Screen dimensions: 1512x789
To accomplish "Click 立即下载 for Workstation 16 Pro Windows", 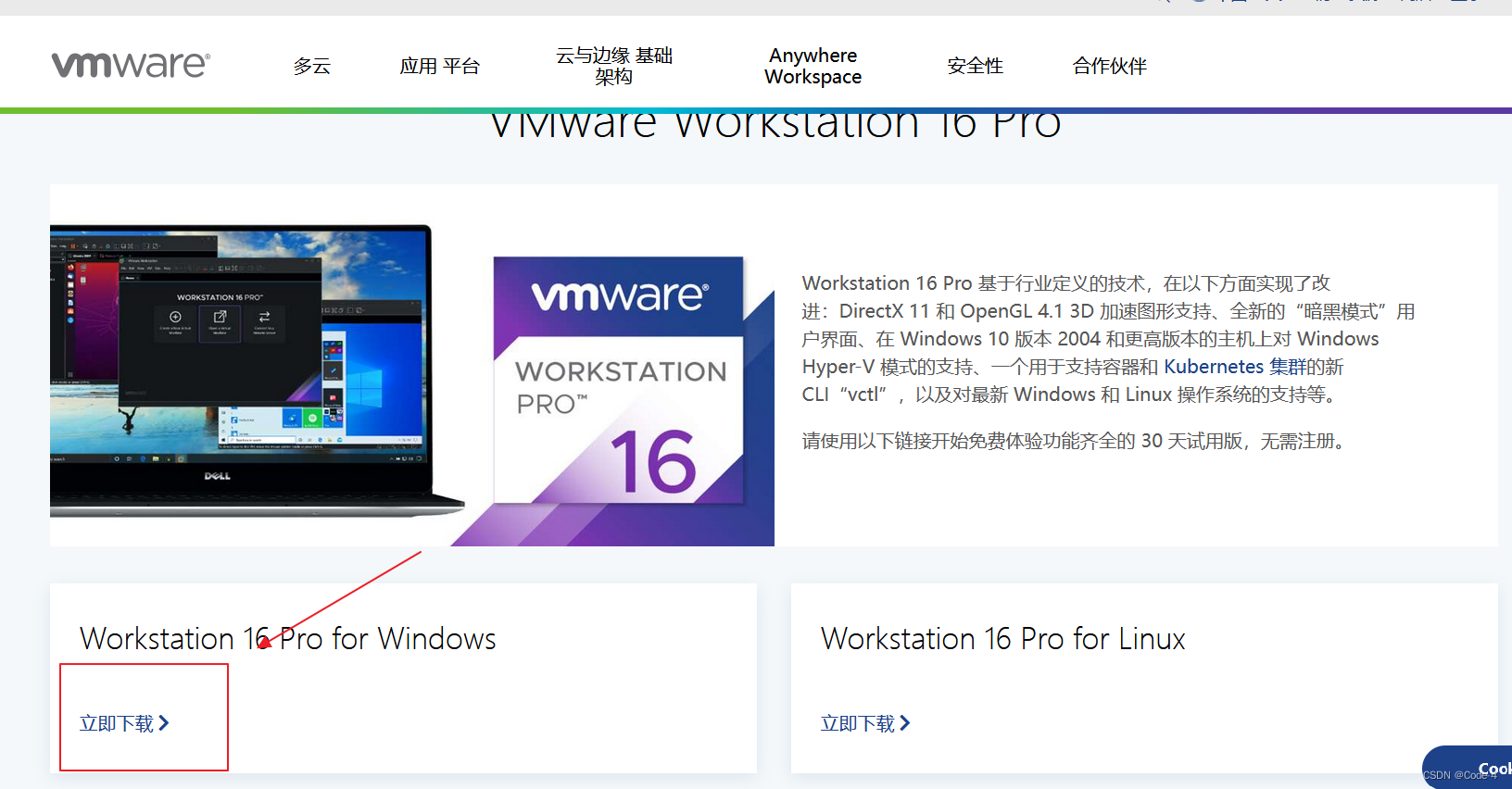I will coord(124,723).
